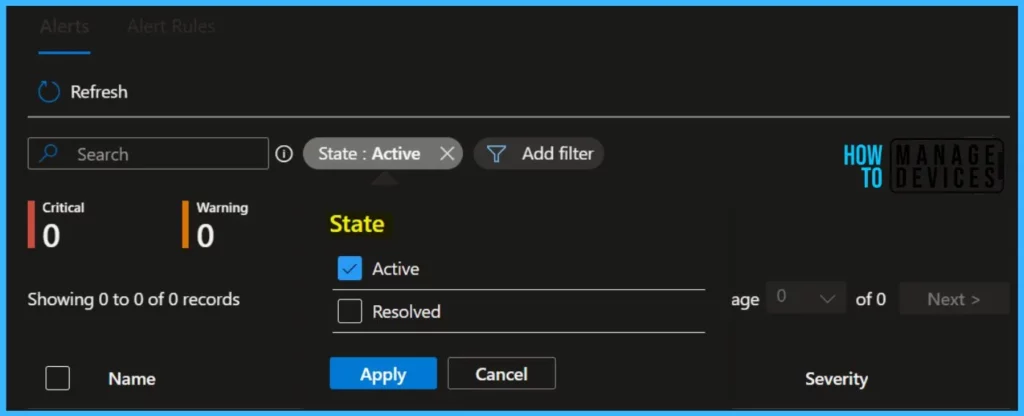
Task: Go to the Next page
Action: 954,299
